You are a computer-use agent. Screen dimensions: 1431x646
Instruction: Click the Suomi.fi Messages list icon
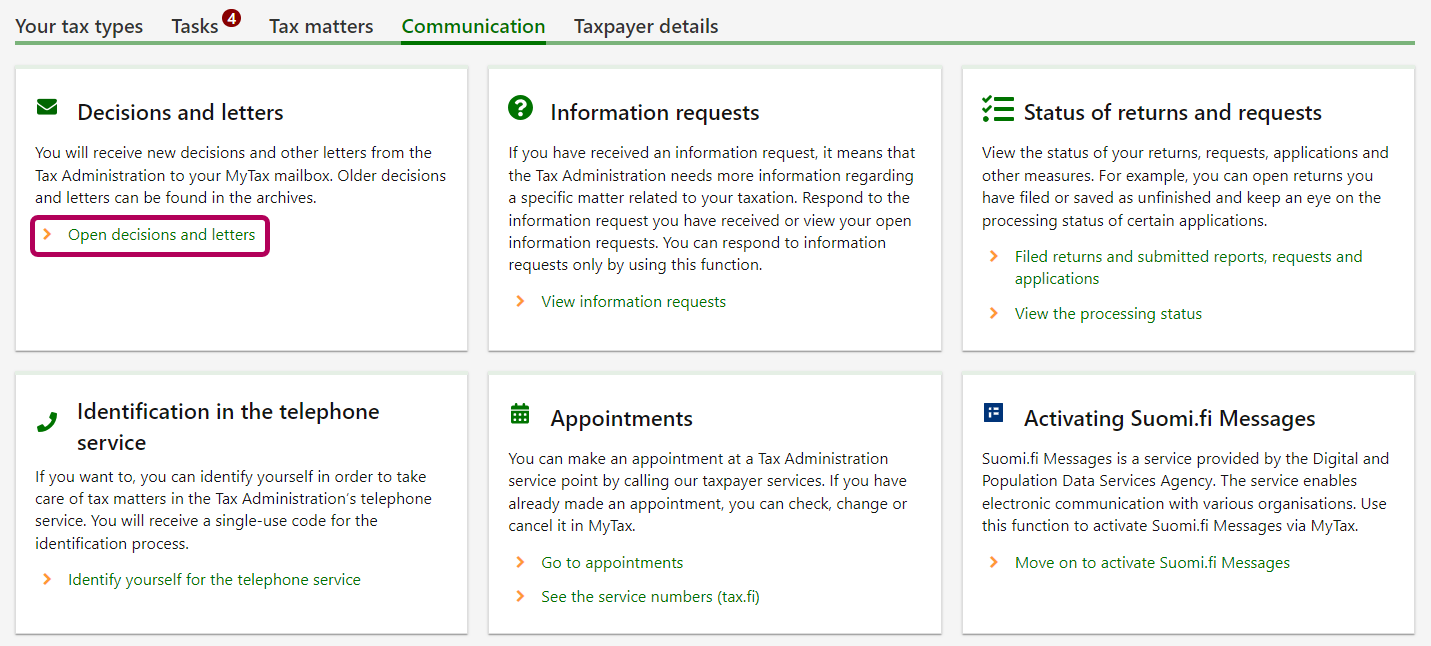(993, 413)
